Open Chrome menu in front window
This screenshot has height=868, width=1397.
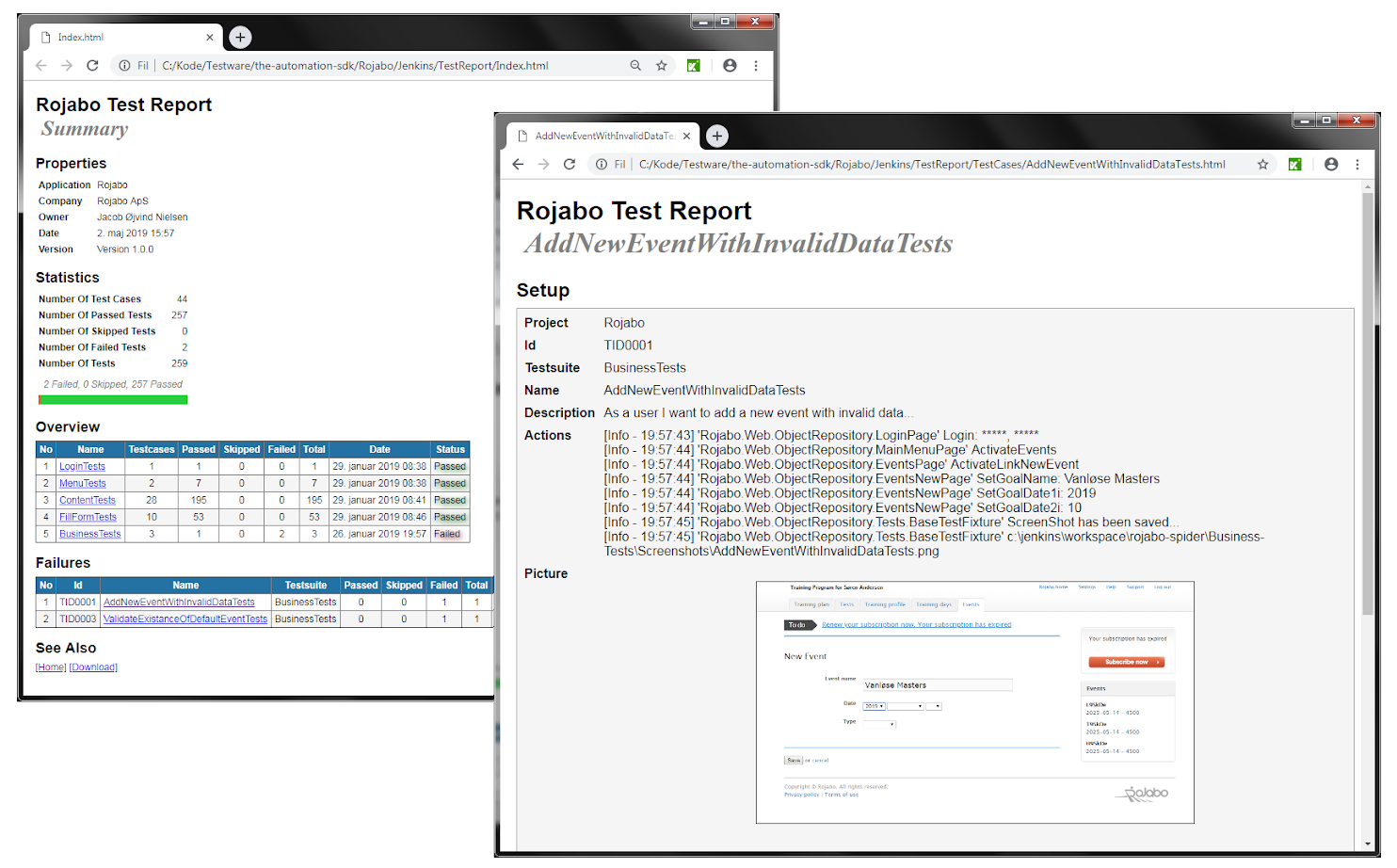[1357, 164]
